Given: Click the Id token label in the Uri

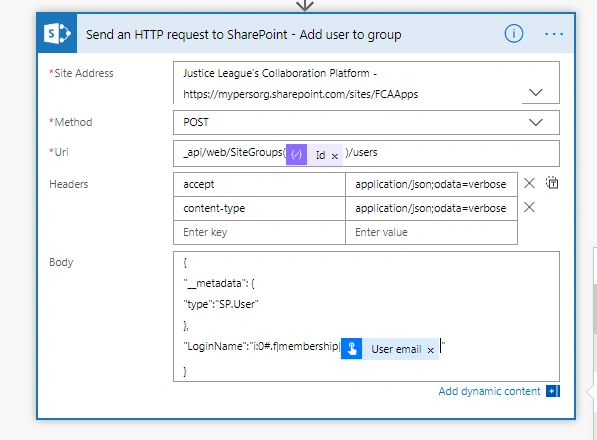Looking at the screenshot, I should (x=320, y=155).
